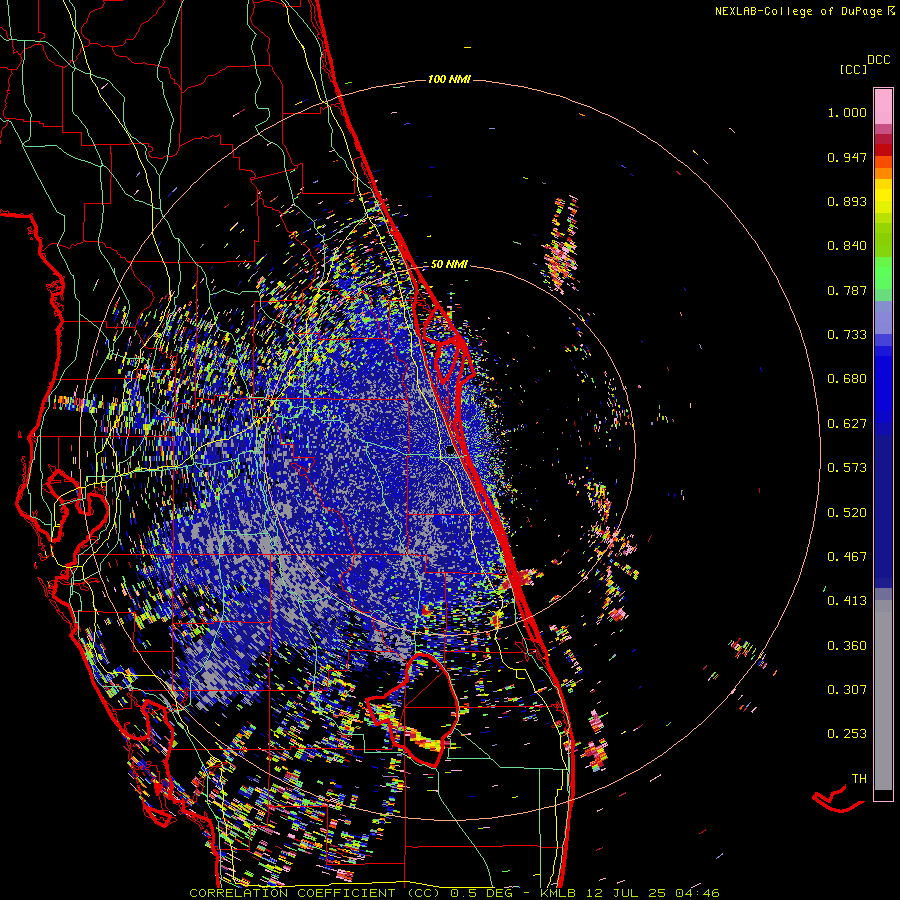Screen dimensions: 900x900
Task: Click the DCC label above the color scale
Action: pos(878,60)
